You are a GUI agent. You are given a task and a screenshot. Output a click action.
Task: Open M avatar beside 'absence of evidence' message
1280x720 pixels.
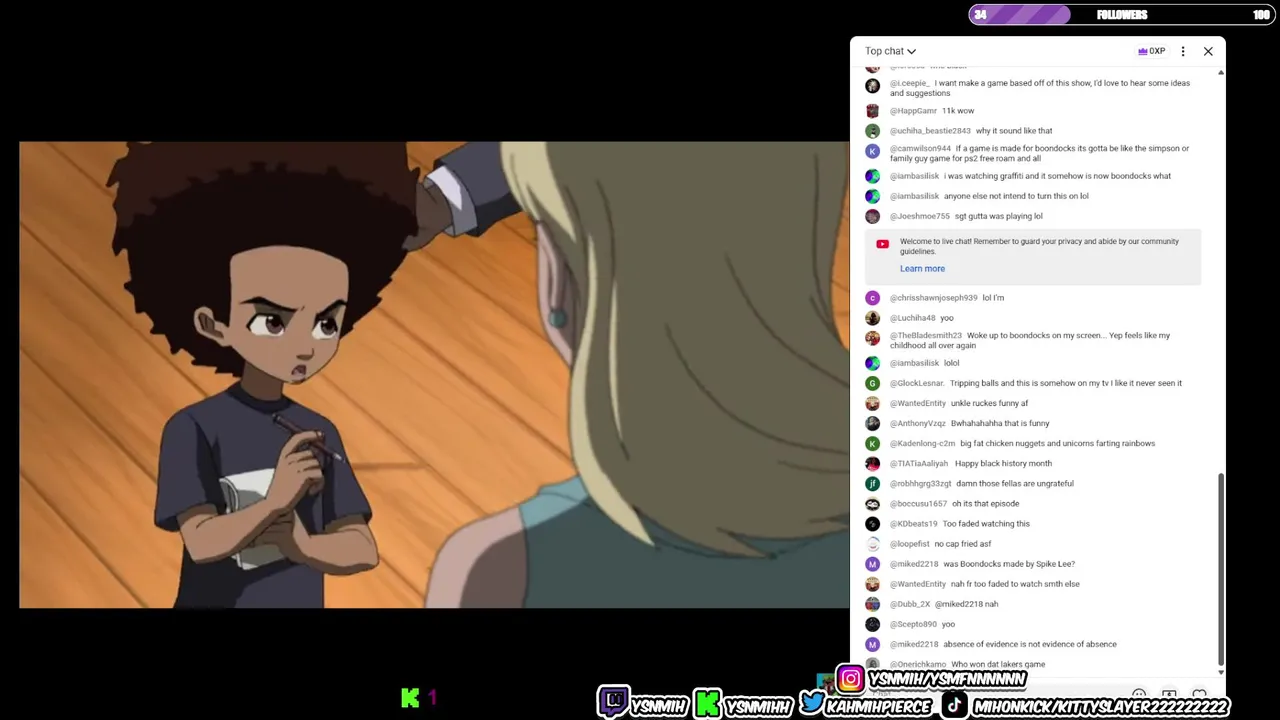[x=872, y=644]
